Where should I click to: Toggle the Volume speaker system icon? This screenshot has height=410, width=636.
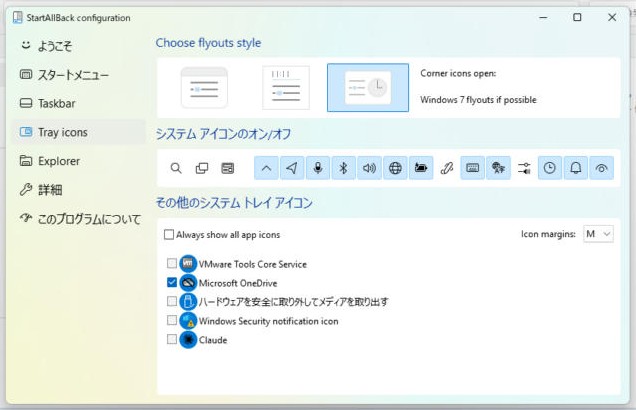coord(370,168)
